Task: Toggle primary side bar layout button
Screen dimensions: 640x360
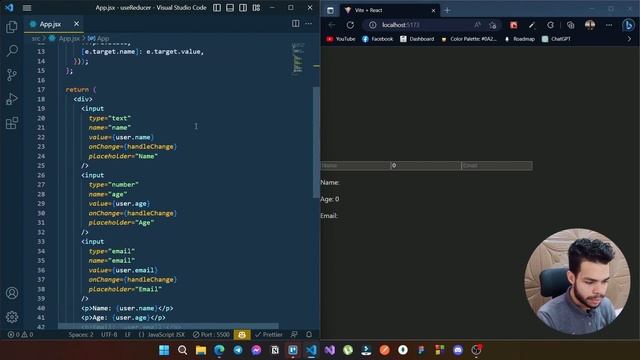Action: coord(217,8)
